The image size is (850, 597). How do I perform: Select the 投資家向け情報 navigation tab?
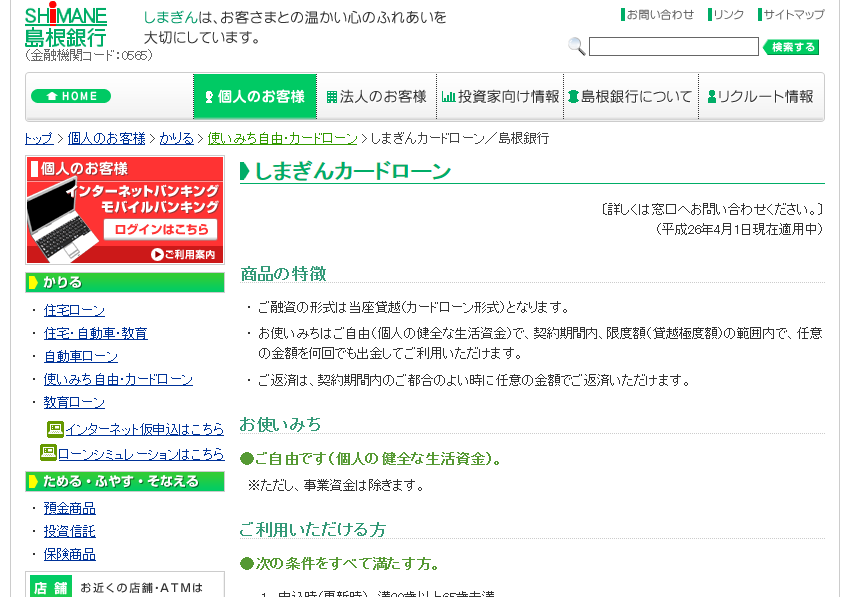(500, 97)
